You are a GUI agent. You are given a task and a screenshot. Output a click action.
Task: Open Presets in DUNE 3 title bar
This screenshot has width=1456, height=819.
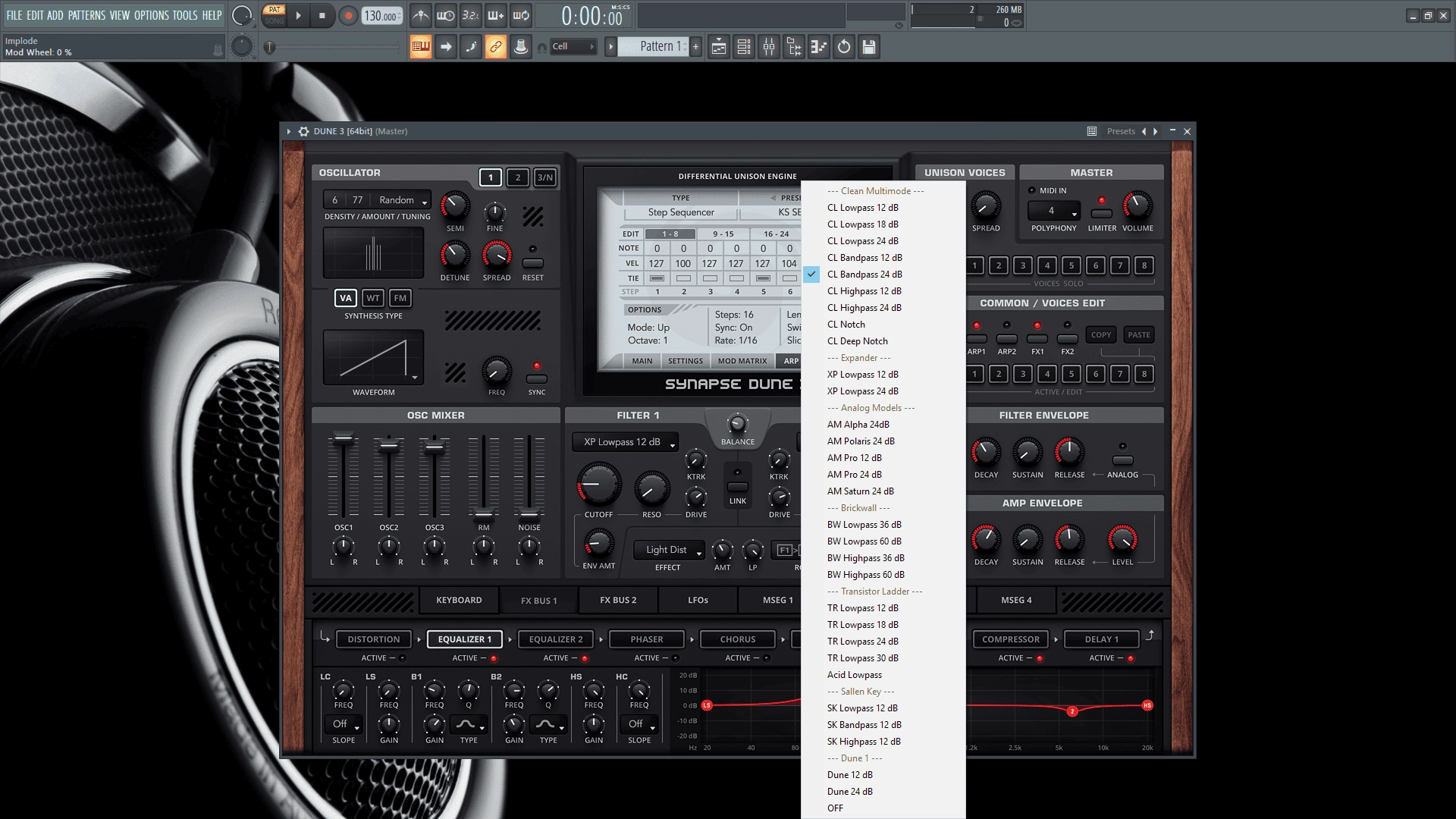coord(1121,131)
